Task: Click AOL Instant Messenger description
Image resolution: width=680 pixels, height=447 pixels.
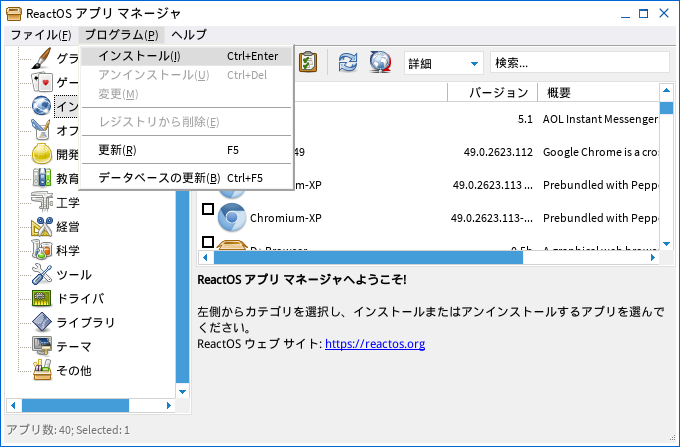Action: (x=600, y=119)
